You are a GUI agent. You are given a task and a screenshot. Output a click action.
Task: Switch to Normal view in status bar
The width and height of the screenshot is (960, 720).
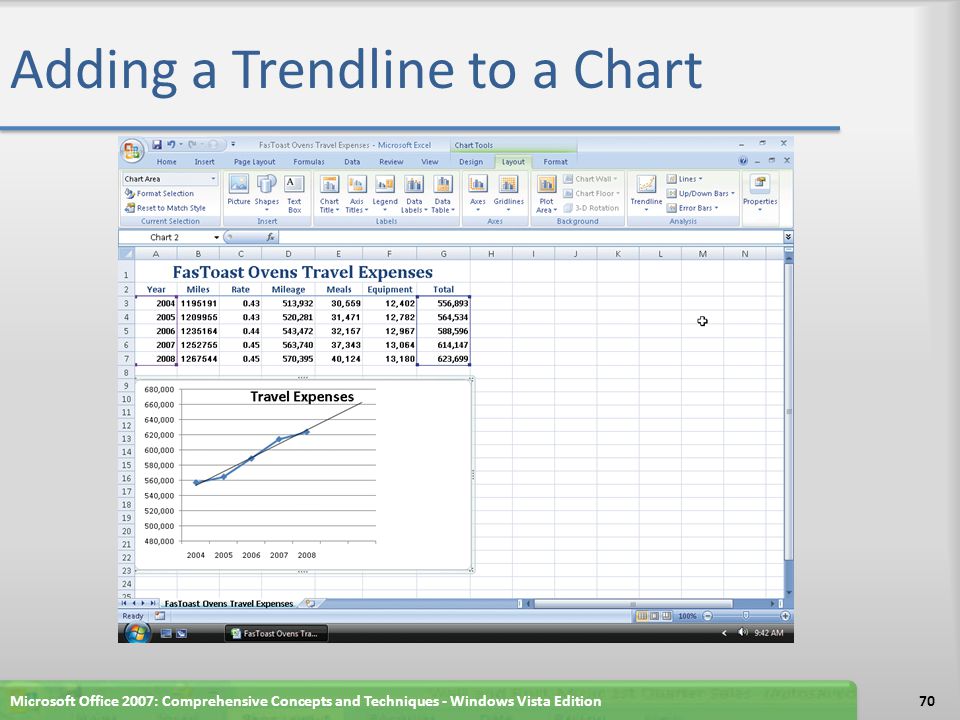click(x=642, y=616)
